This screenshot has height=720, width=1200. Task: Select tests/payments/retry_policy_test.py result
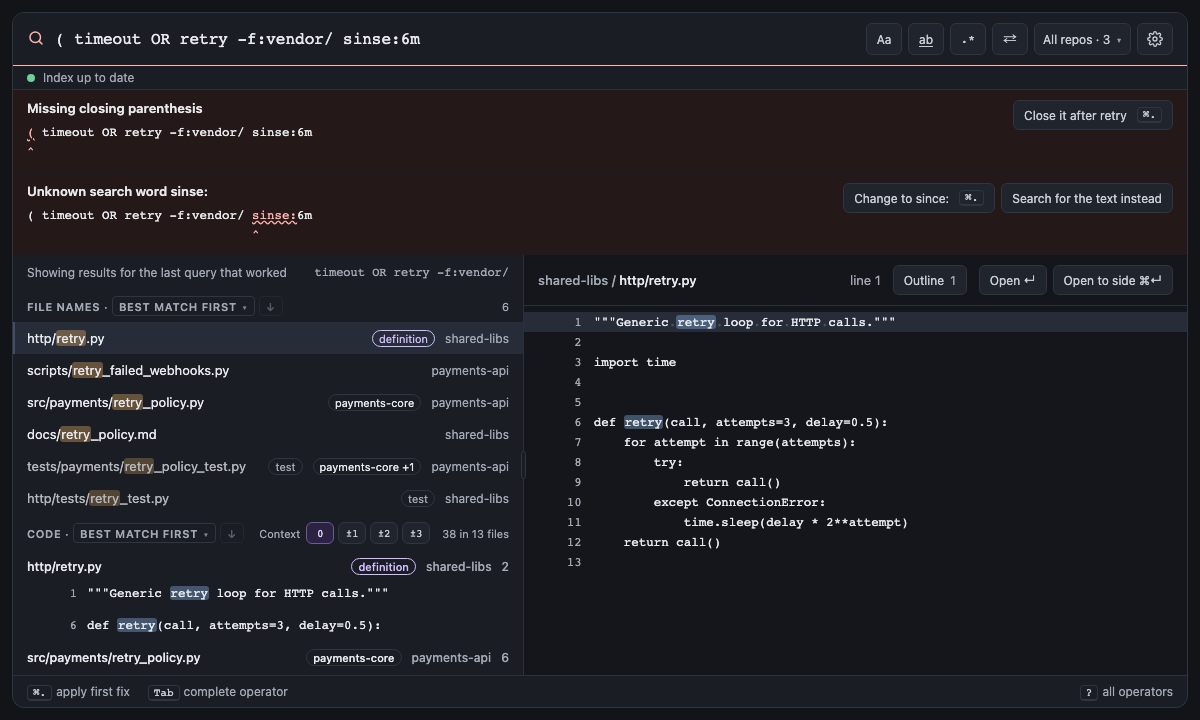[268, 467]
